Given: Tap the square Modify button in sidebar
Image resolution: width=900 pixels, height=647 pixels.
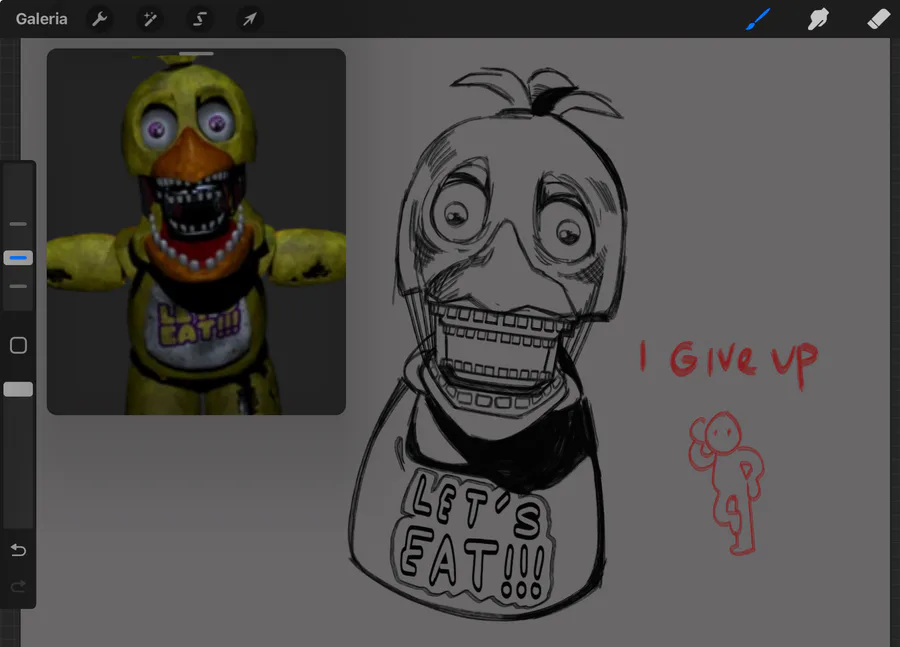Looking at the screenshot, I should click(x=18, y=345).
